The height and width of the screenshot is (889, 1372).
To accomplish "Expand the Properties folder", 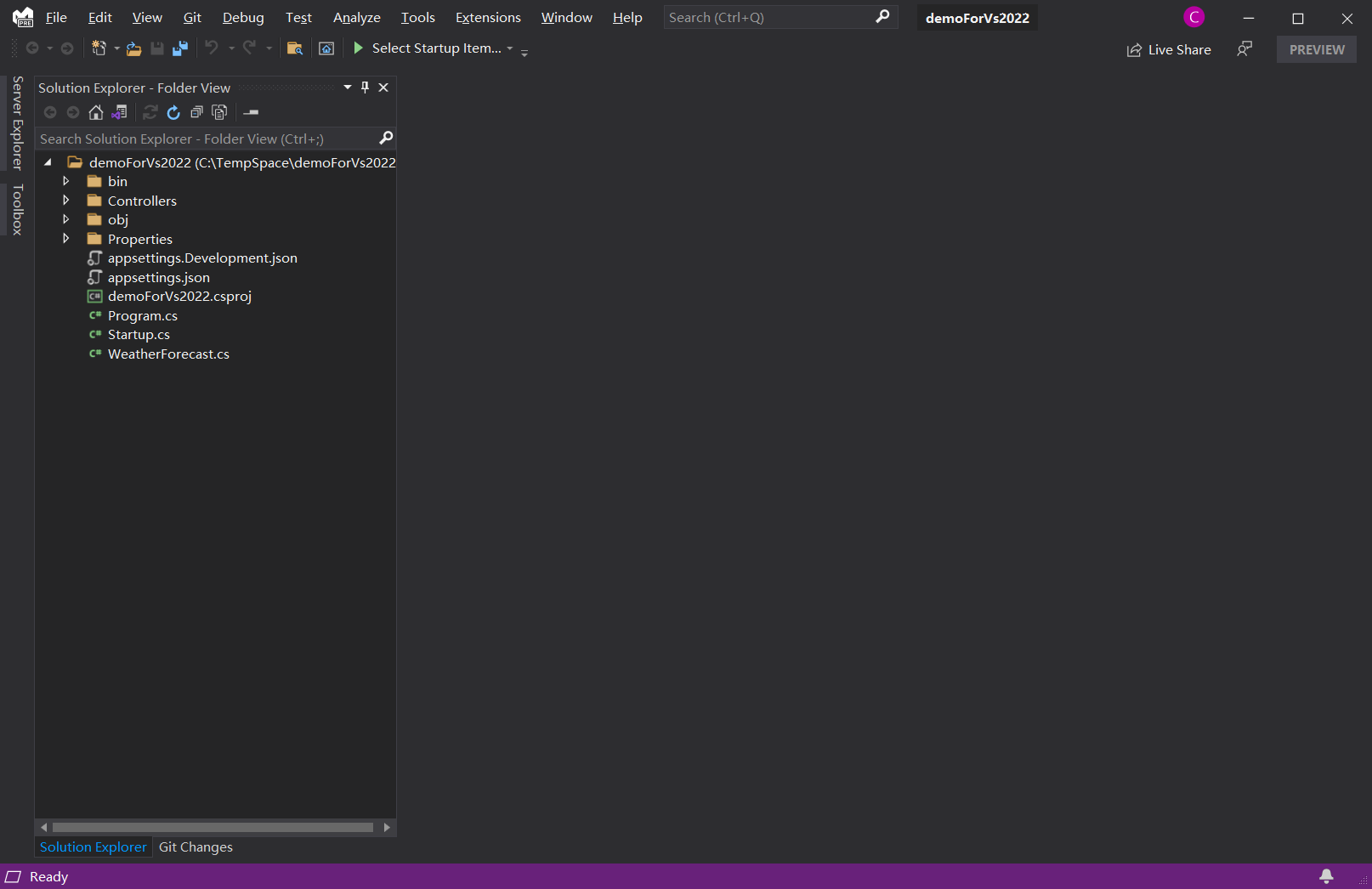I will (x=66, y=239).
